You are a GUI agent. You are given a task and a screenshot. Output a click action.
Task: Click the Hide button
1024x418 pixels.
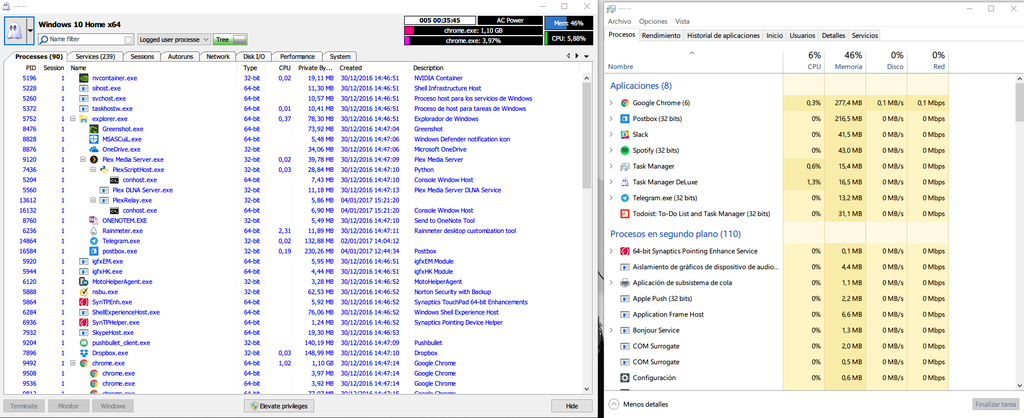pyautogui.click(x=571, y=406)
